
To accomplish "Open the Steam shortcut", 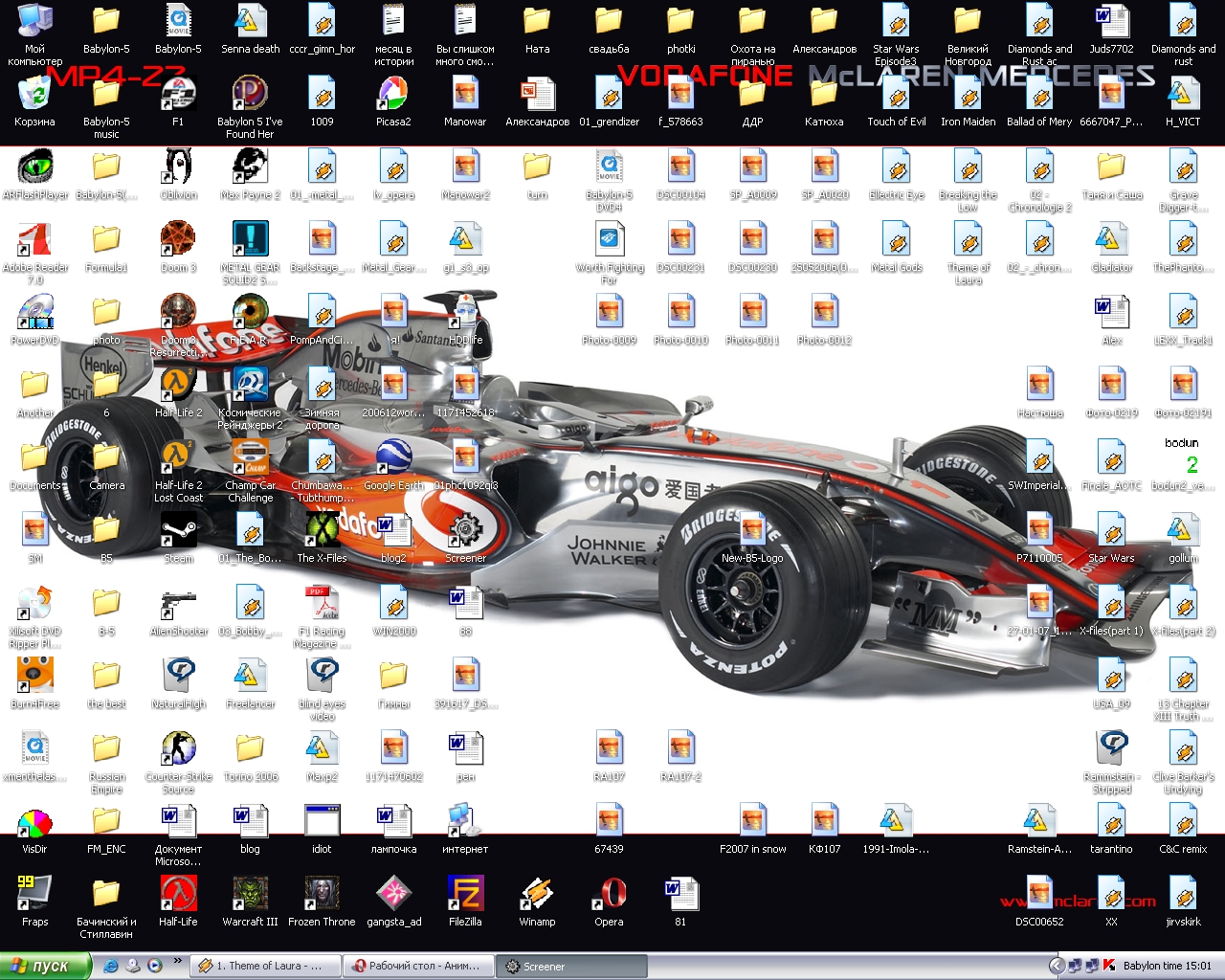I will [x=178, y=538].
